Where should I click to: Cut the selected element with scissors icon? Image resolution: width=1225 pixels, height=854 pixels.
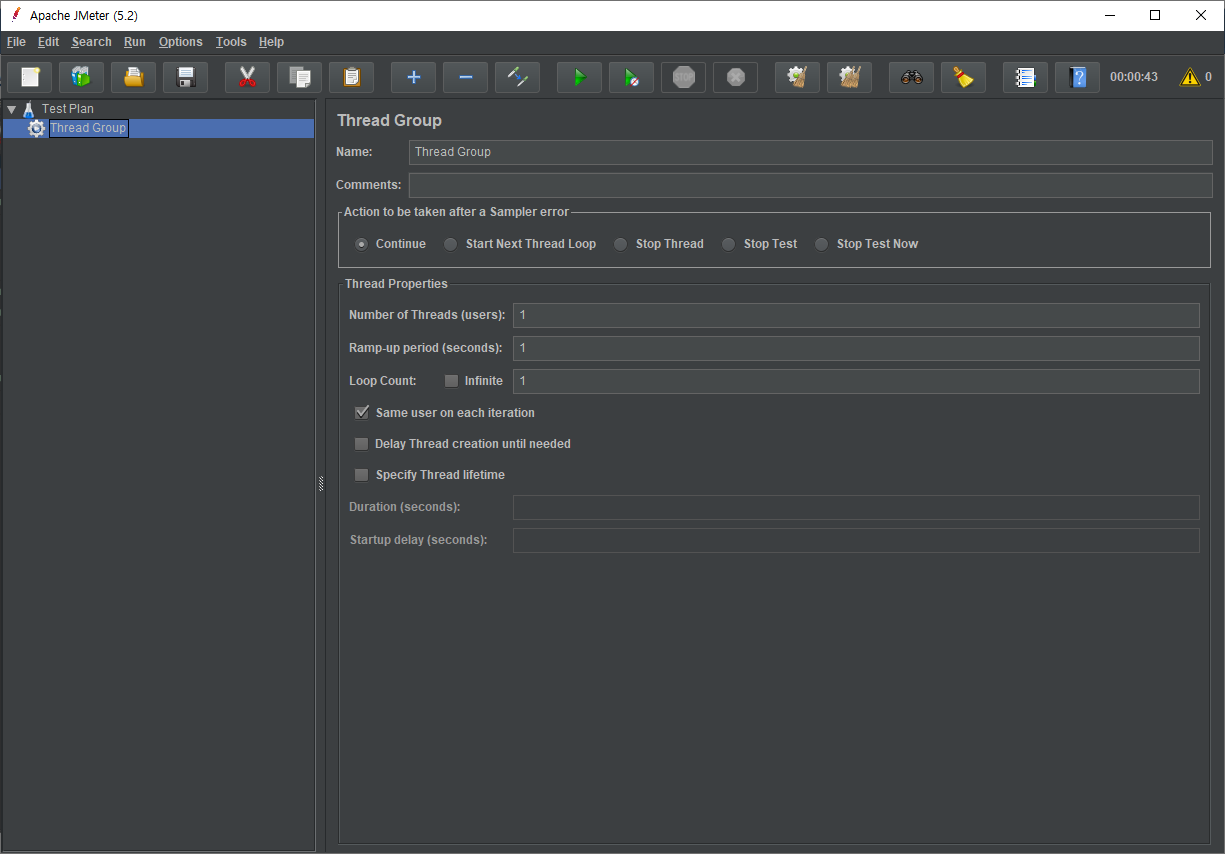coord(248,77)
